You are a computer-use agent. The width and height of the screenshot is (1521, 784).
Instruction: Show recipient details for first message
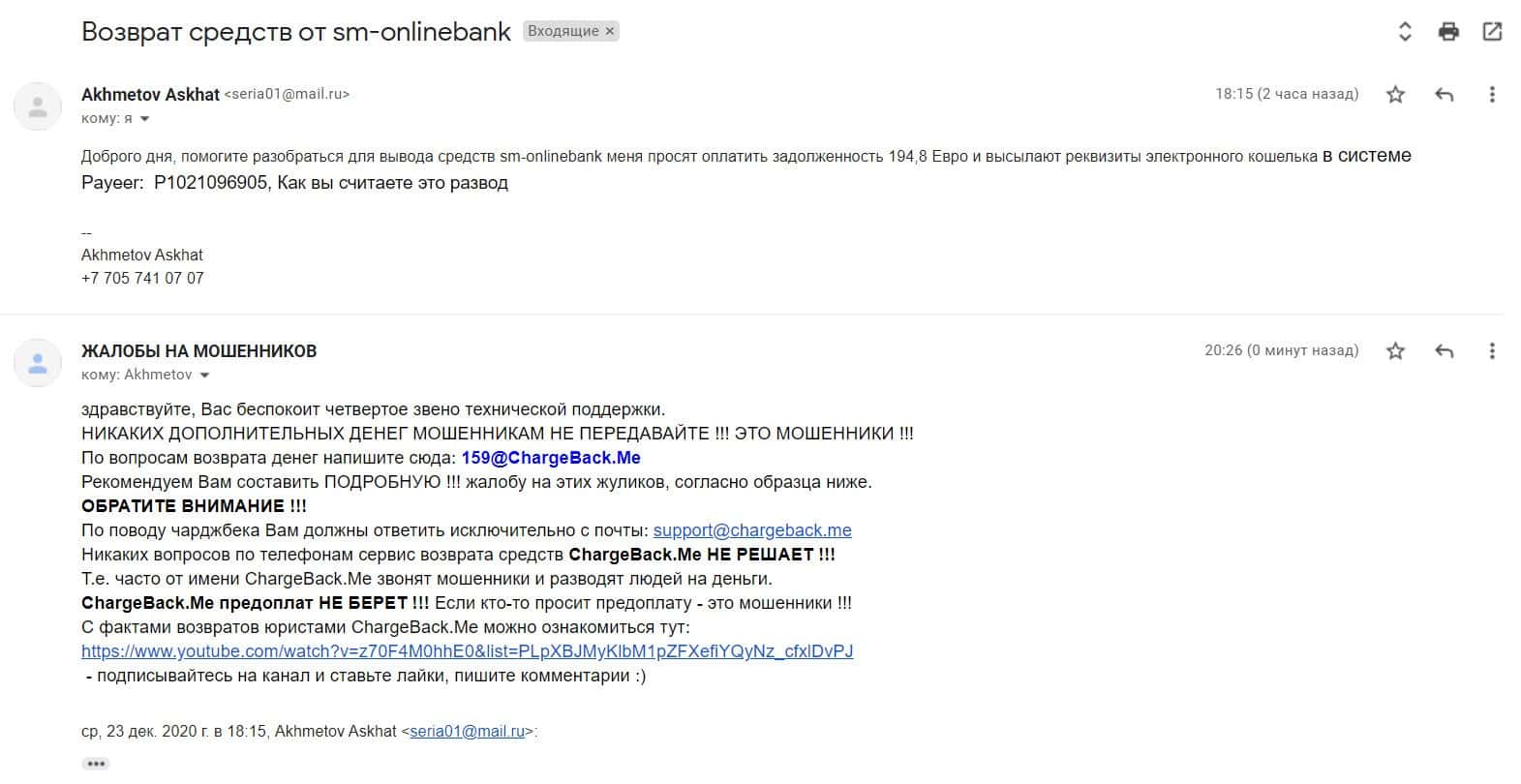pos(145,119)
